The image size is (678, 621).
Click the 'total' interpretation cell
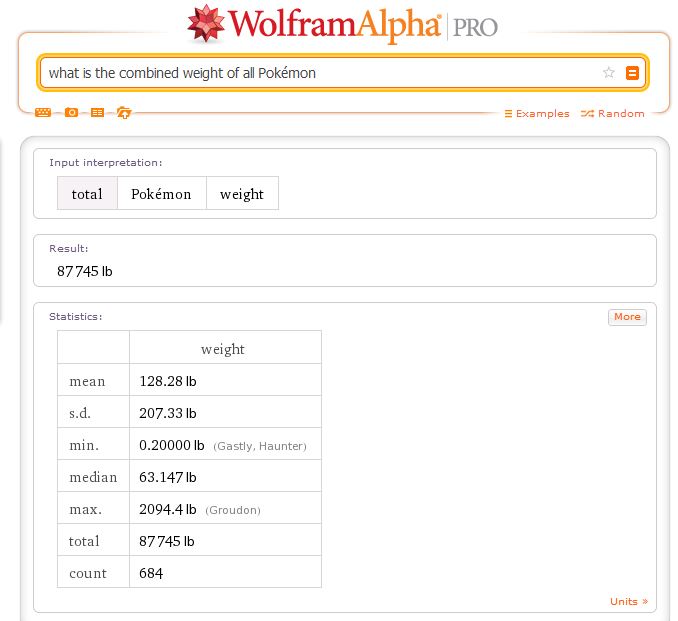point(87,193)
